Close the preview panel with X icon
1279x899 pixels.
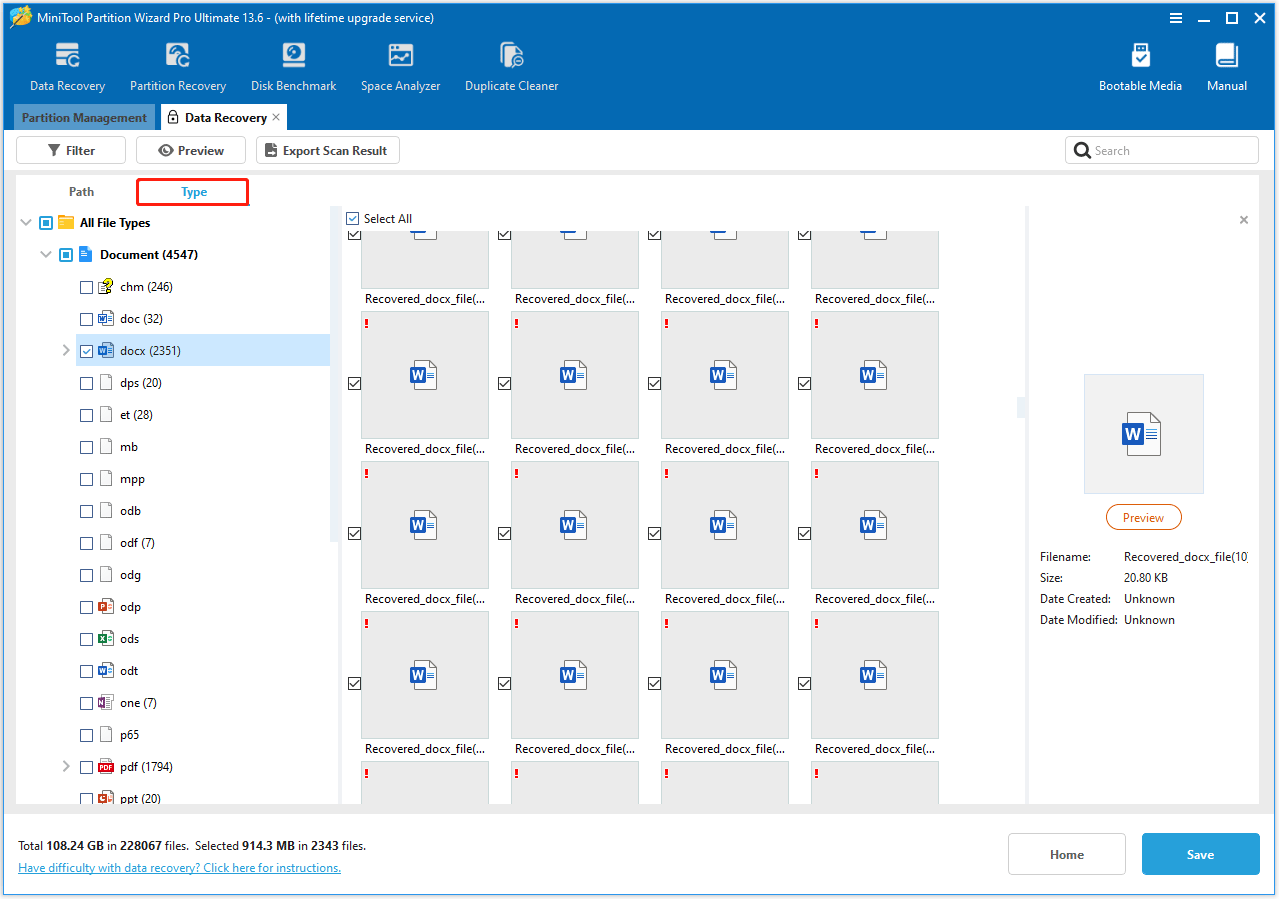pos(1244,220)
